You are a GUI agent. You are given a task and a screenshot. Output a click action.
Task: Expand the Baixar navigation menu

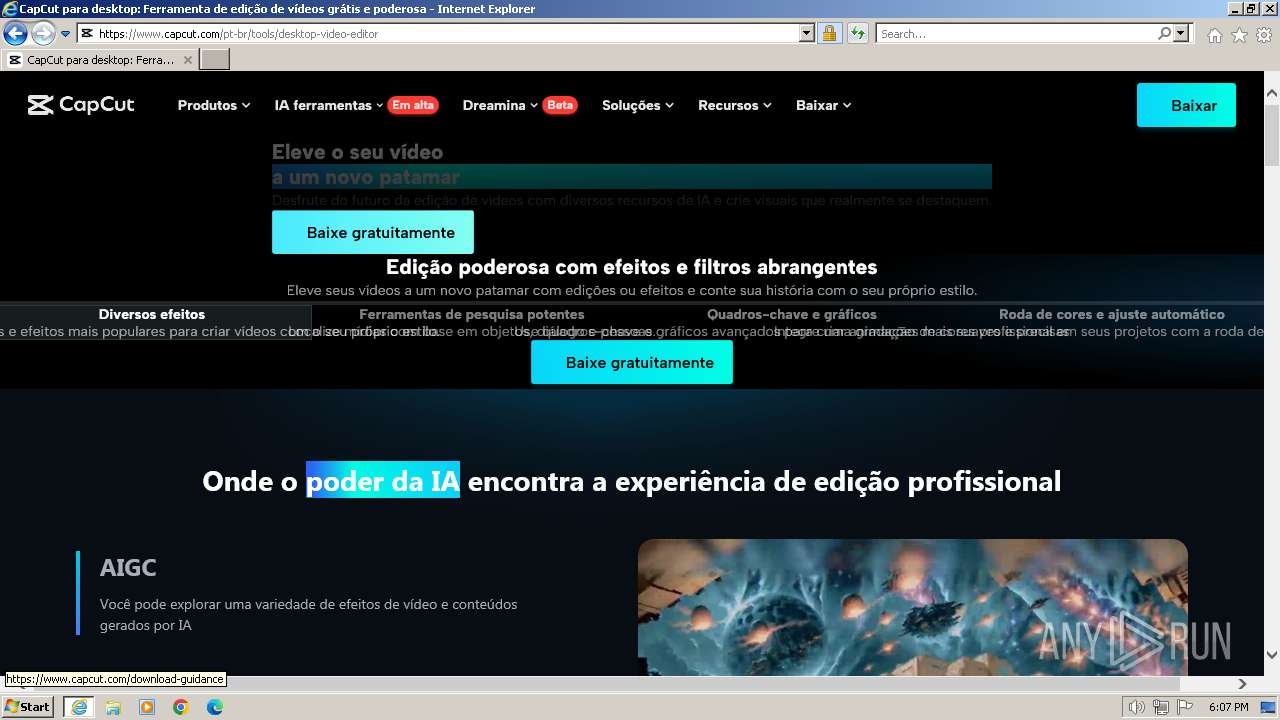[824, 105]
